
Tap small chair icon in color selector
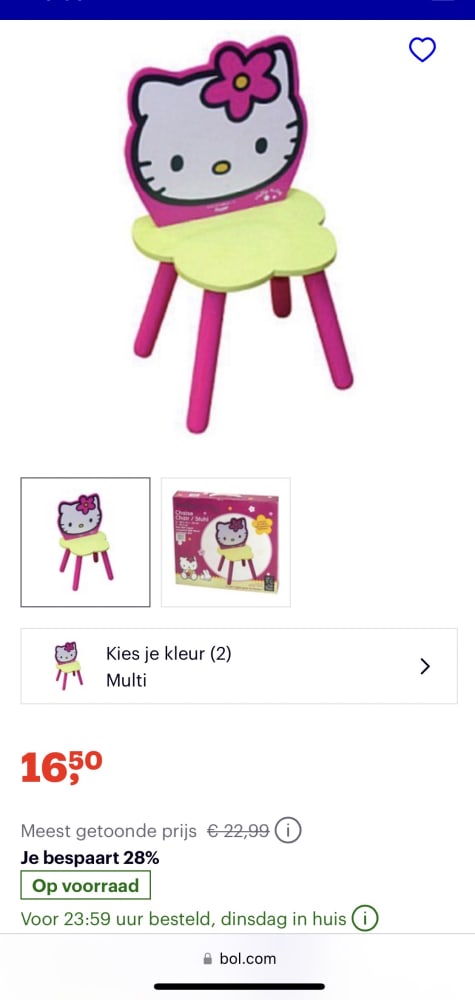(x=68, y=666)
